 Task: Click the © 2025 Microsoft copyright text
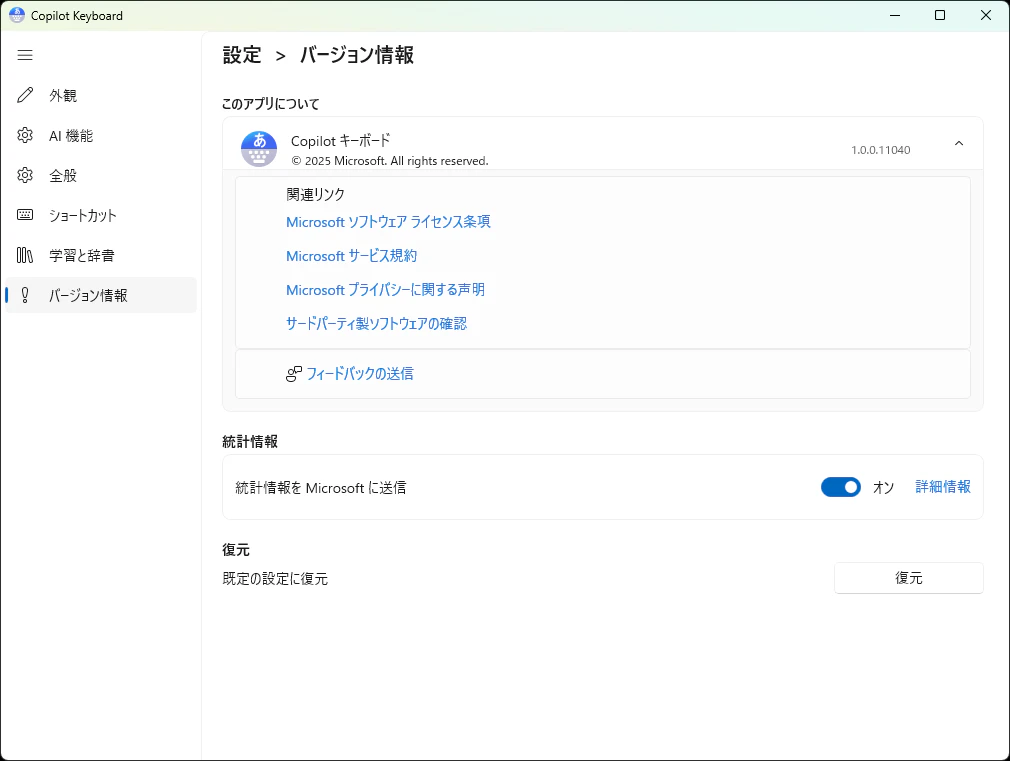click(x=390, y=161)
